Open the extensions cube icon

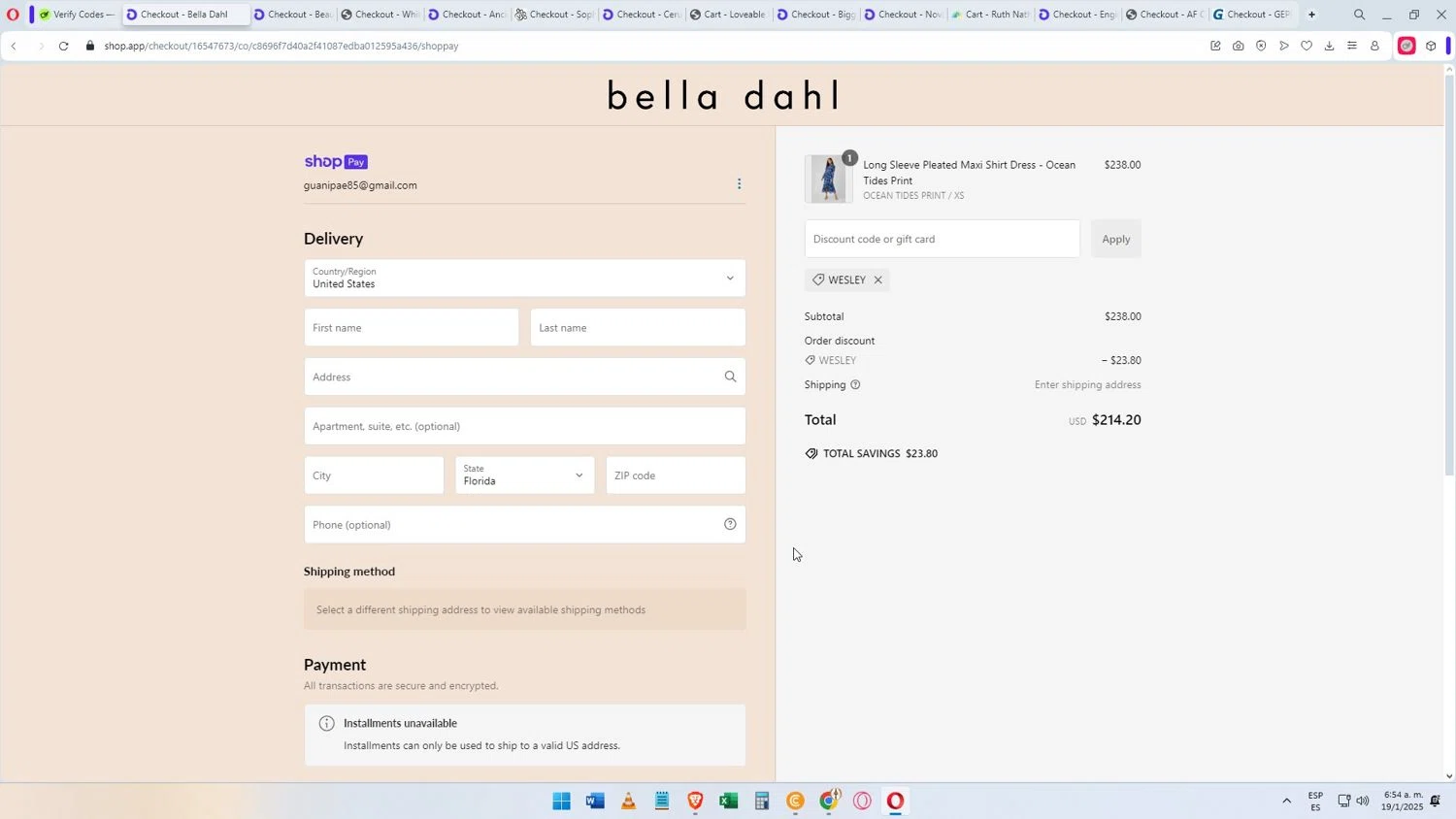coord(1430,46)
